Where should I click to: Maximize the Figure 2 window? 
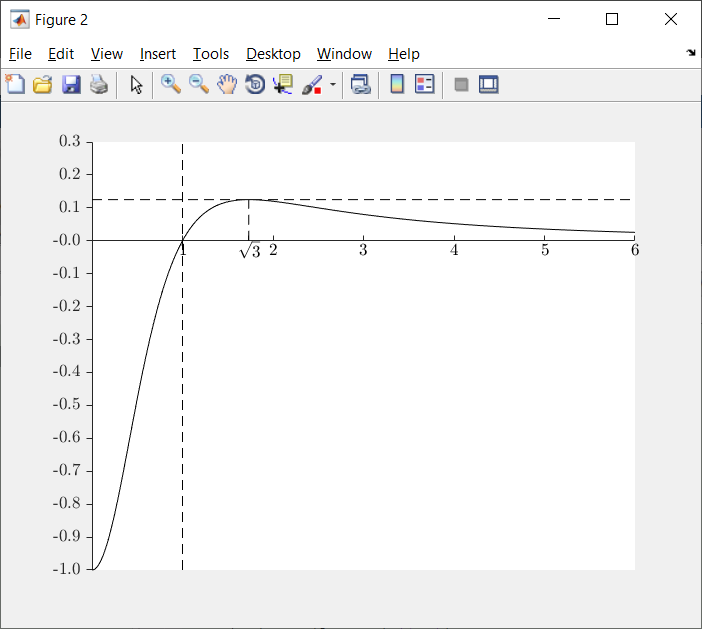tap(612, 19)
